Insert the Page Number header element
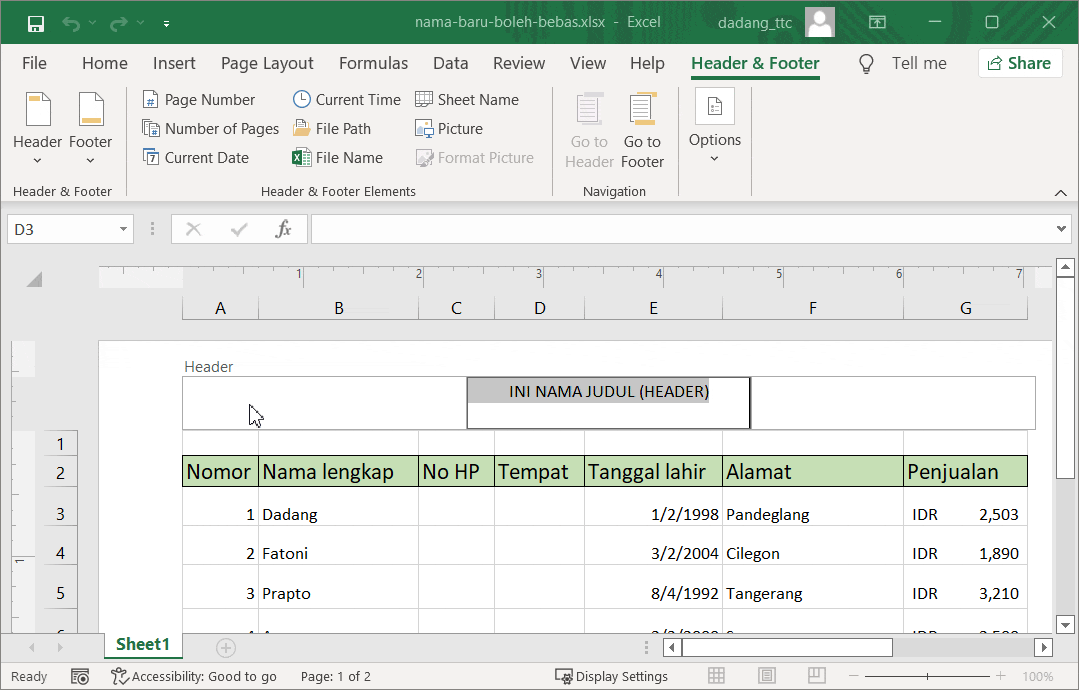1079x690 pixels. click(x=203, y=99)
